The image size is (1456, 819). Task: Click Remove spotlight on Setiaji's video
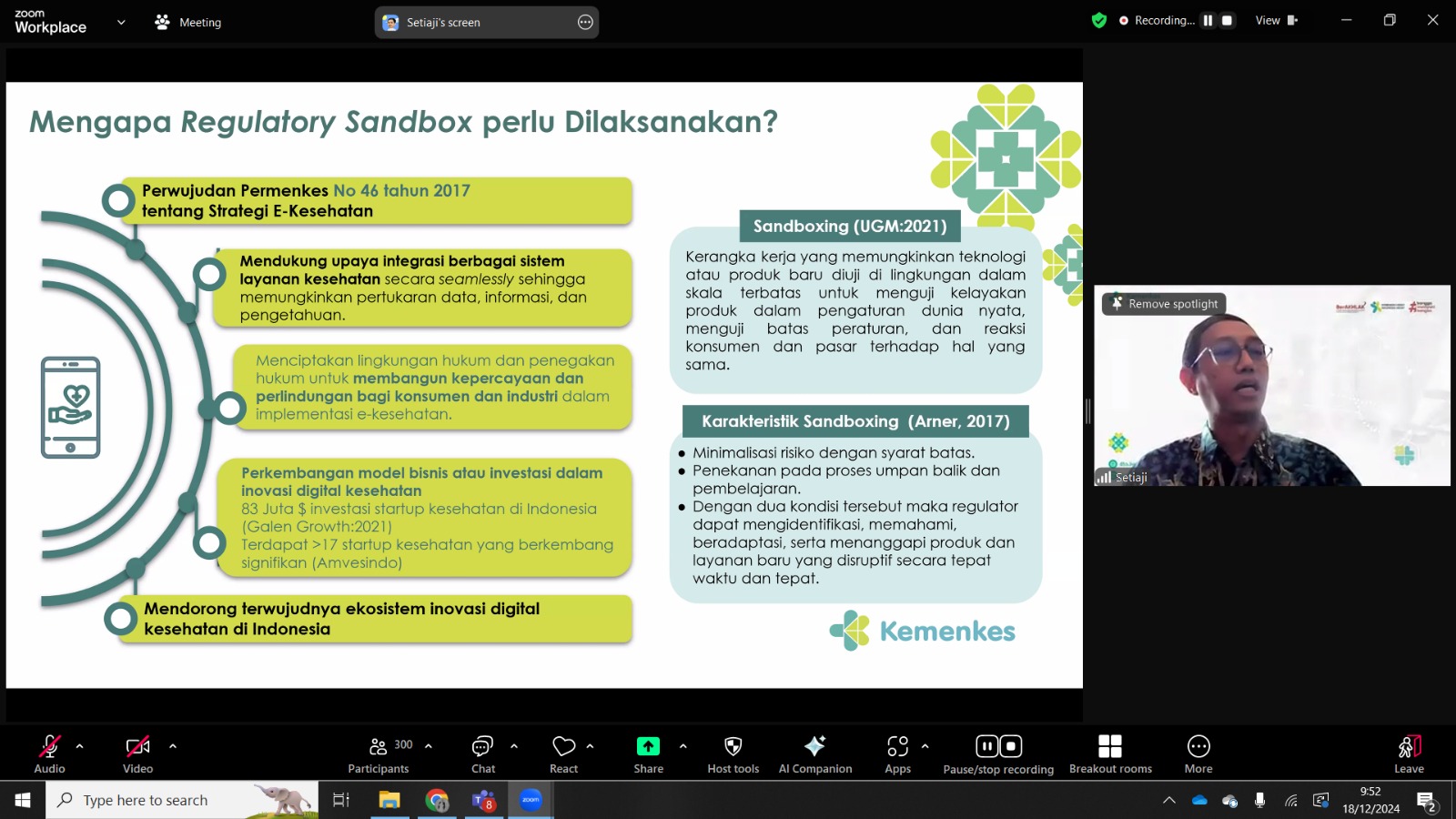(1165, 304)
